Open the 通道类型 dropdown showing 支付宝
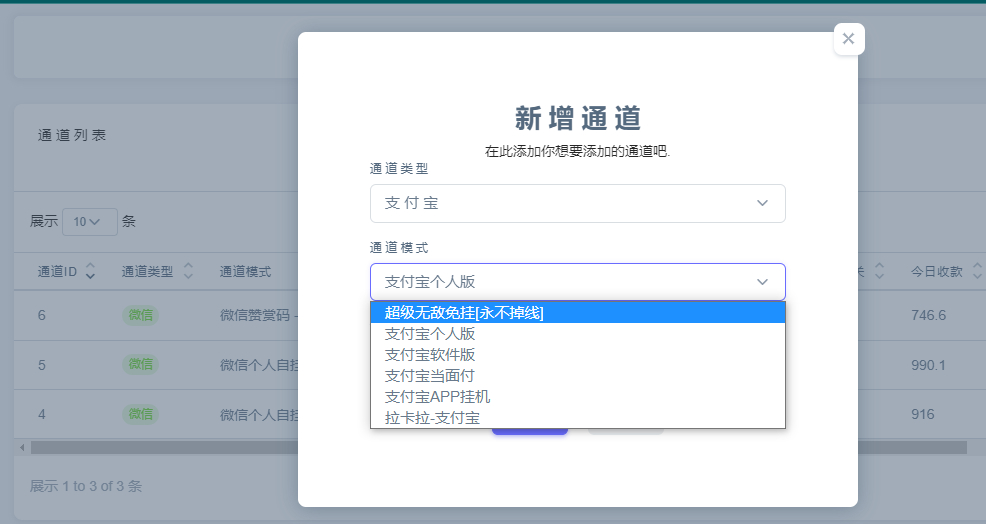This screenshot has width=986, height=524. point(577,203)
